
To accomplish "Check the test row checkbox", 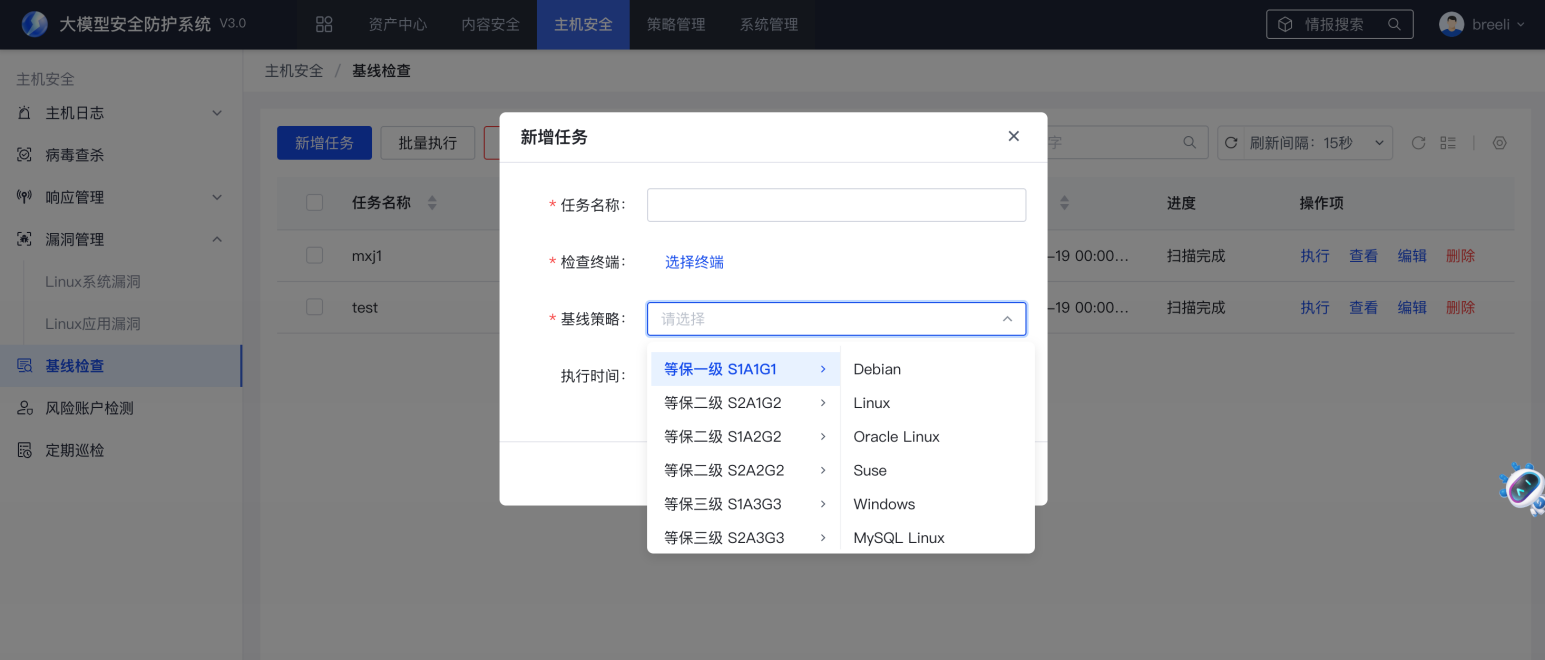I will 315,307.
